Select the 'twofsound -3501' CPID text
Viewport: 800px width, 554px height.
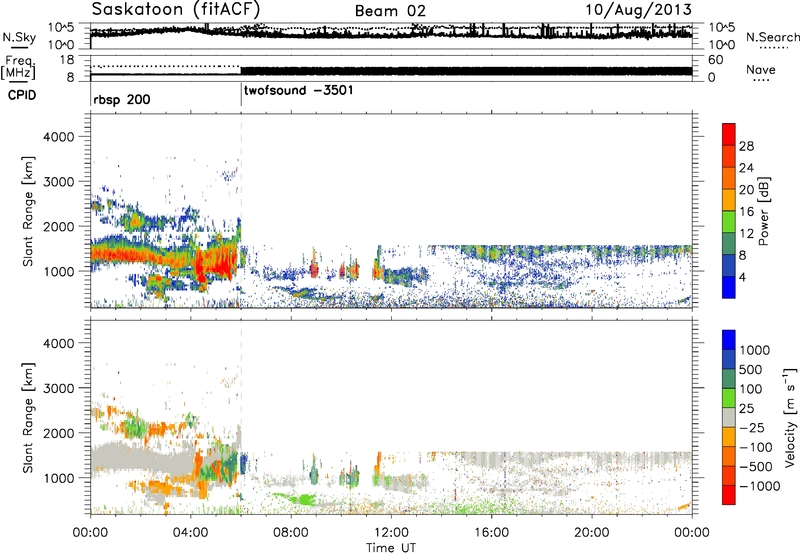point(298,91)
